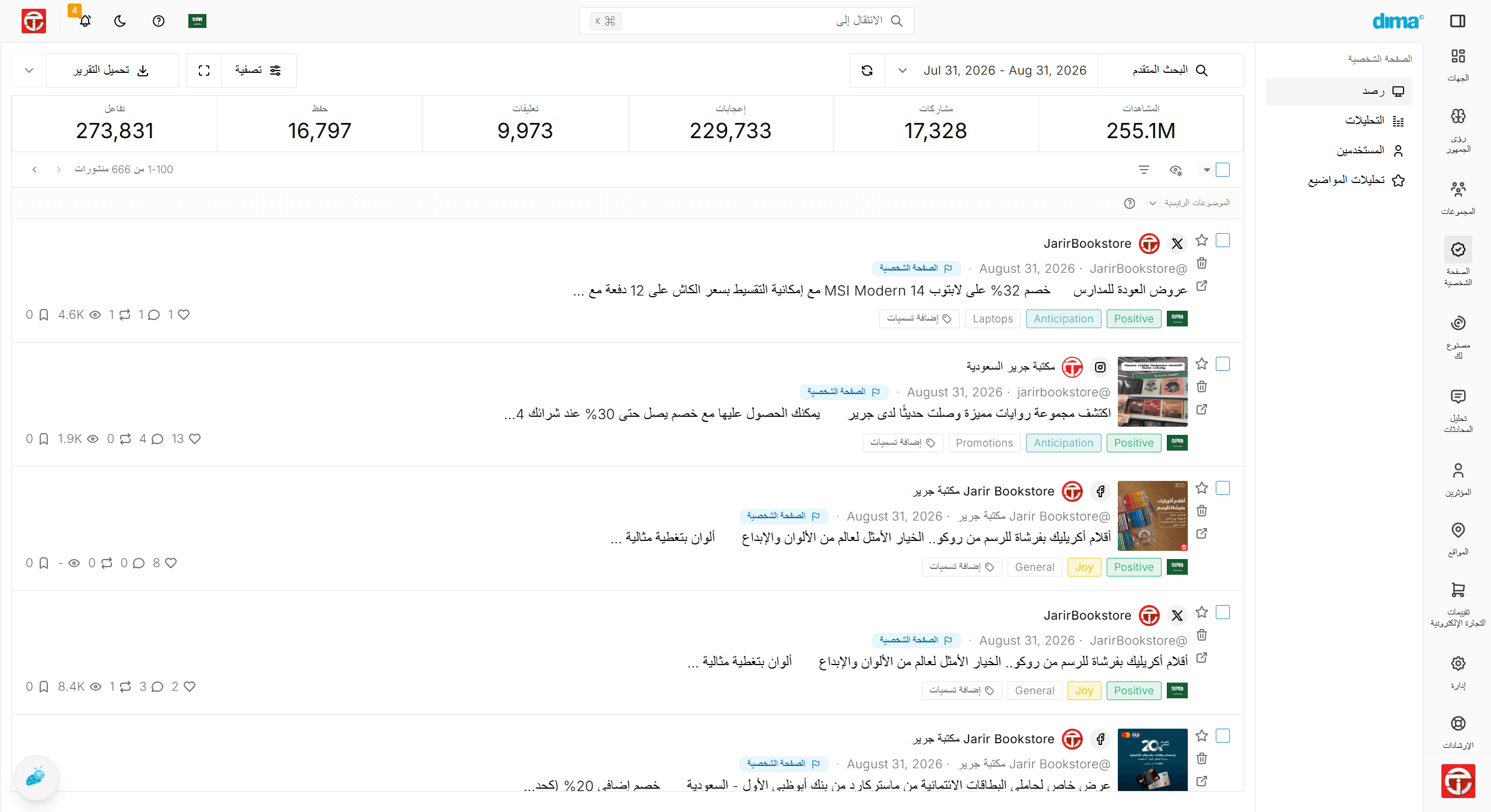The image size is (1491, 812).
Task: Select the مكتبة جرير السعودية Instagram post checkbox
Action: pyautogui.click(x=1223, y=364)
